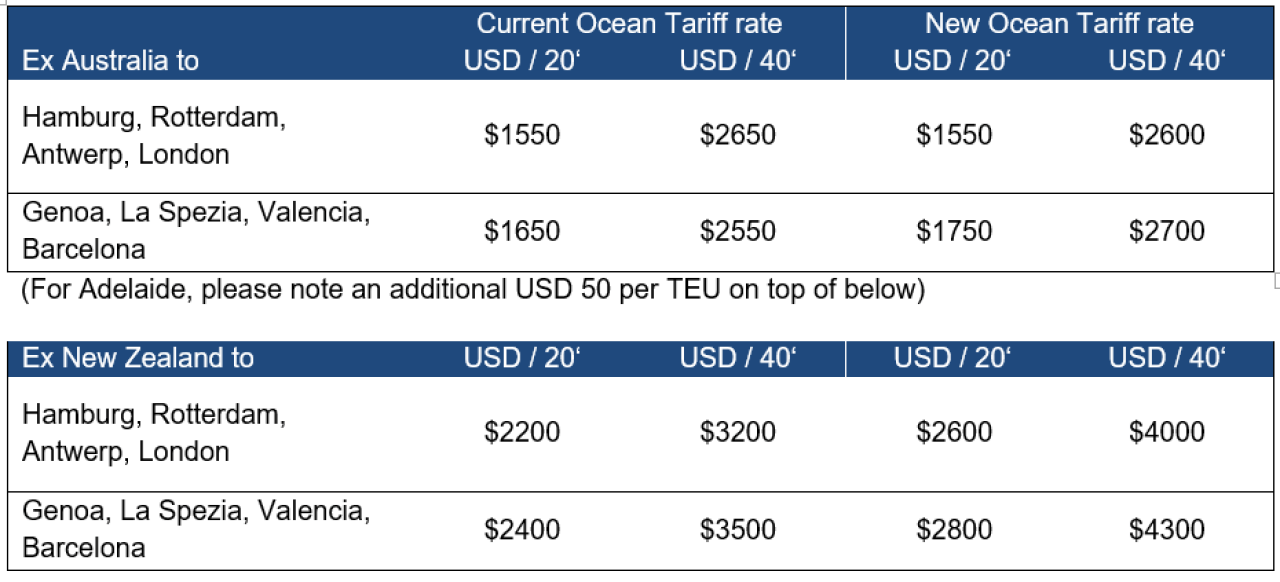The height and width of the screenshot is (582, 1280).
Task: Select the $1650 rate cell
Action: [x=522, y=231]
